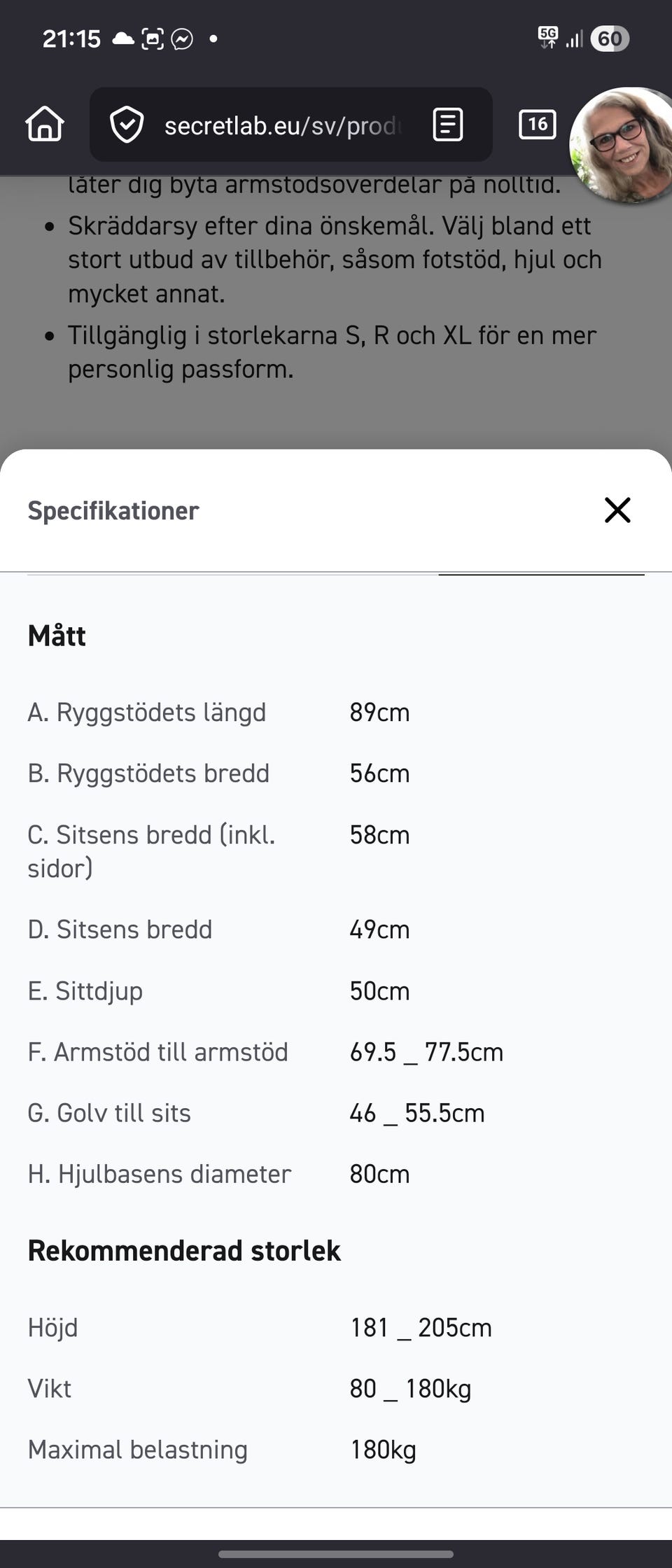
Task: Tap the browser home icon
Action: [x=45, y=125]
